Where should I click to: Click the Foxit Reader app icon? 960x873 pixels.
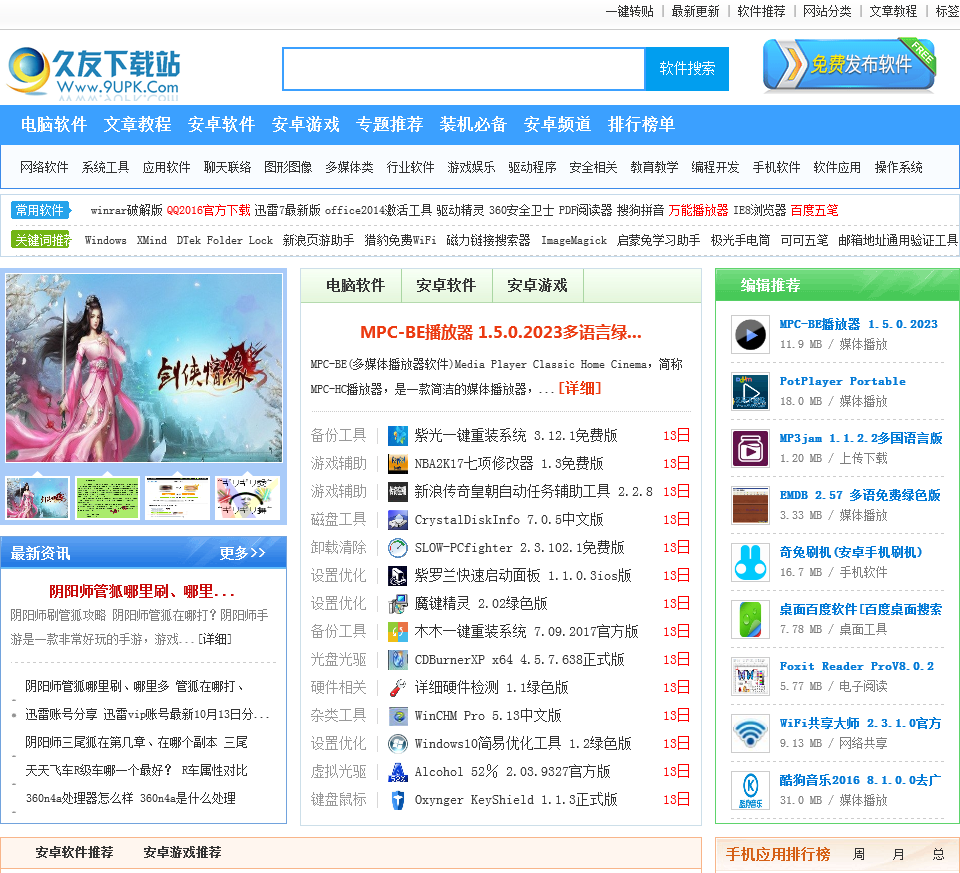(x=750, y=676)
